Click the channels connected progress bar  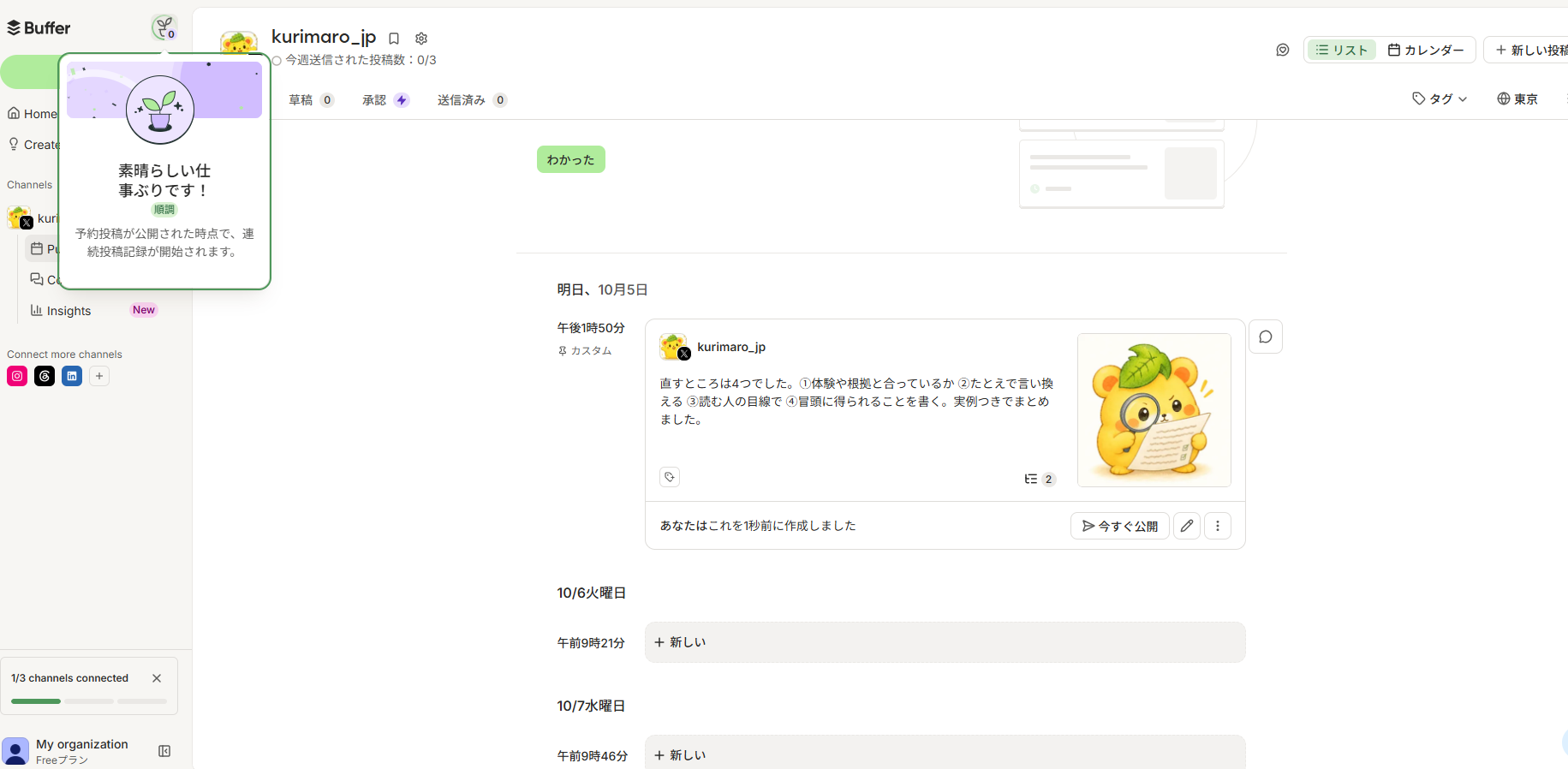tap(89, 701)
